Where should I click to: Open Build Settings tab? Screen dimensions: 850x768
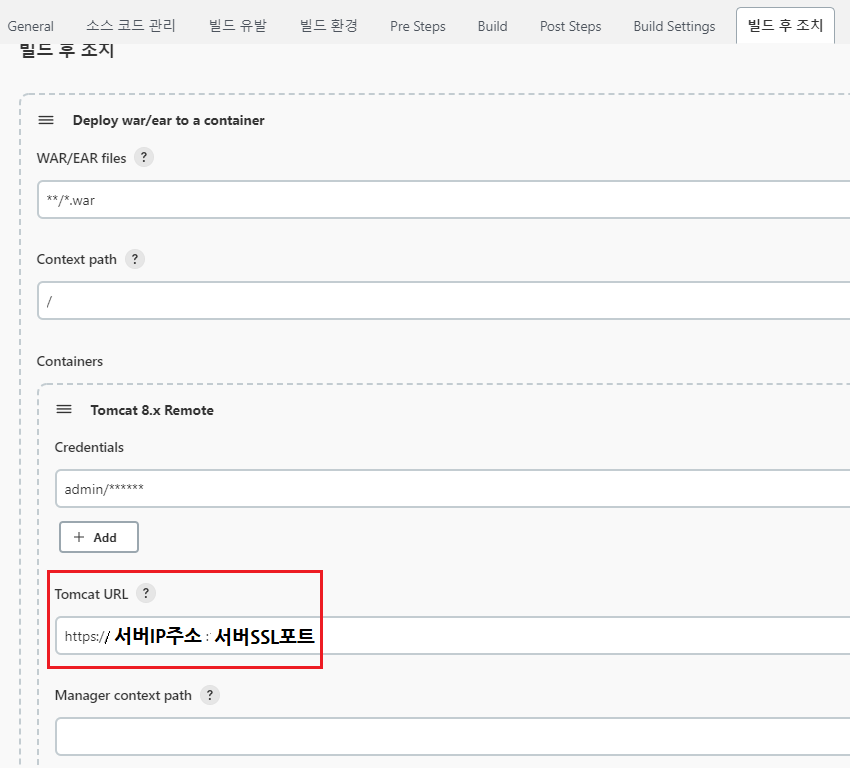(x=674, y=26)
